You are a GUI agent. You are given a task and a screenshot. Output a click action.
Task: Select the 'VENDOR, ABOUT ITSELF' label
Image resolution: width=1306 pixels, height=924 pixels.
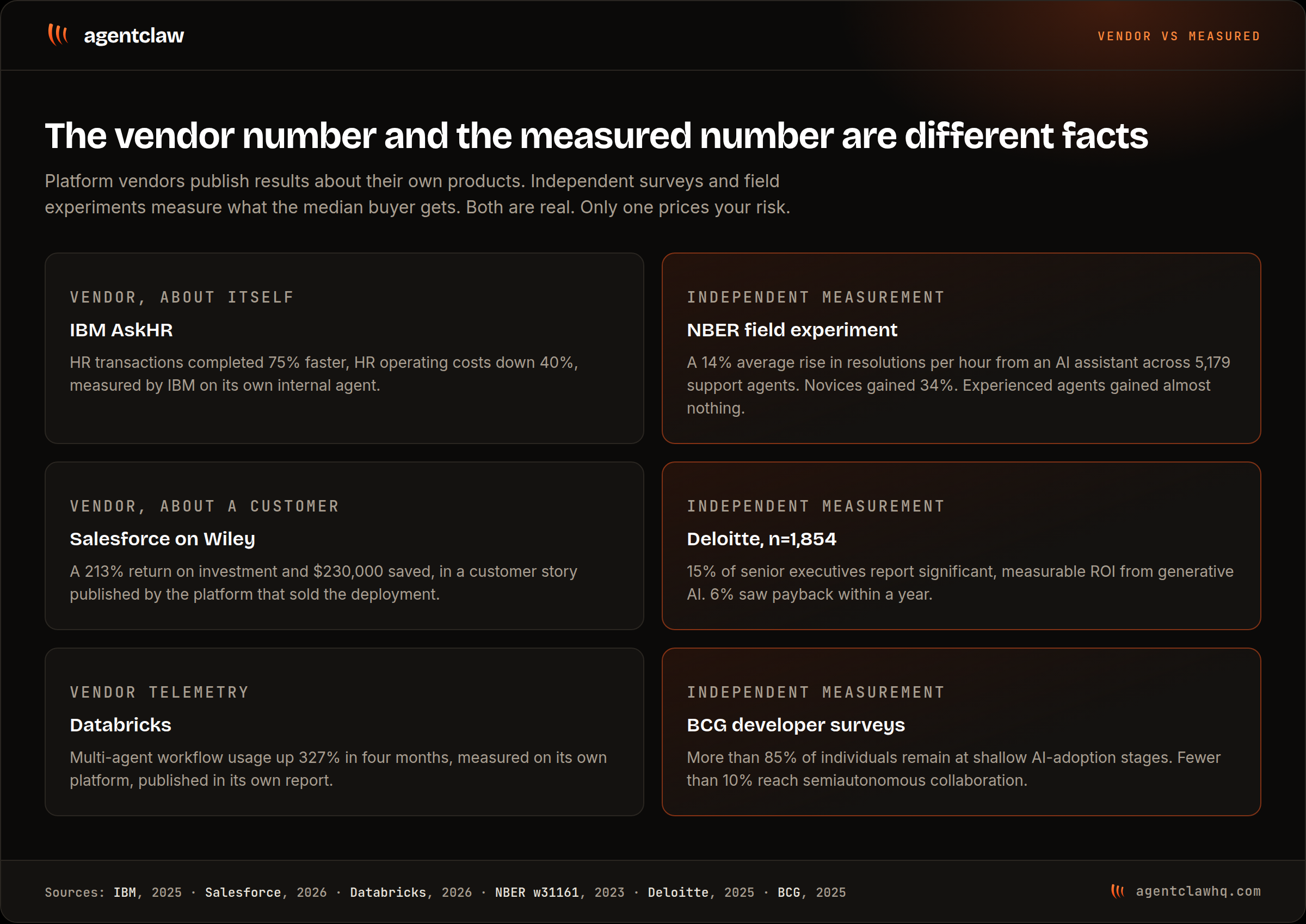pos(182,297)
